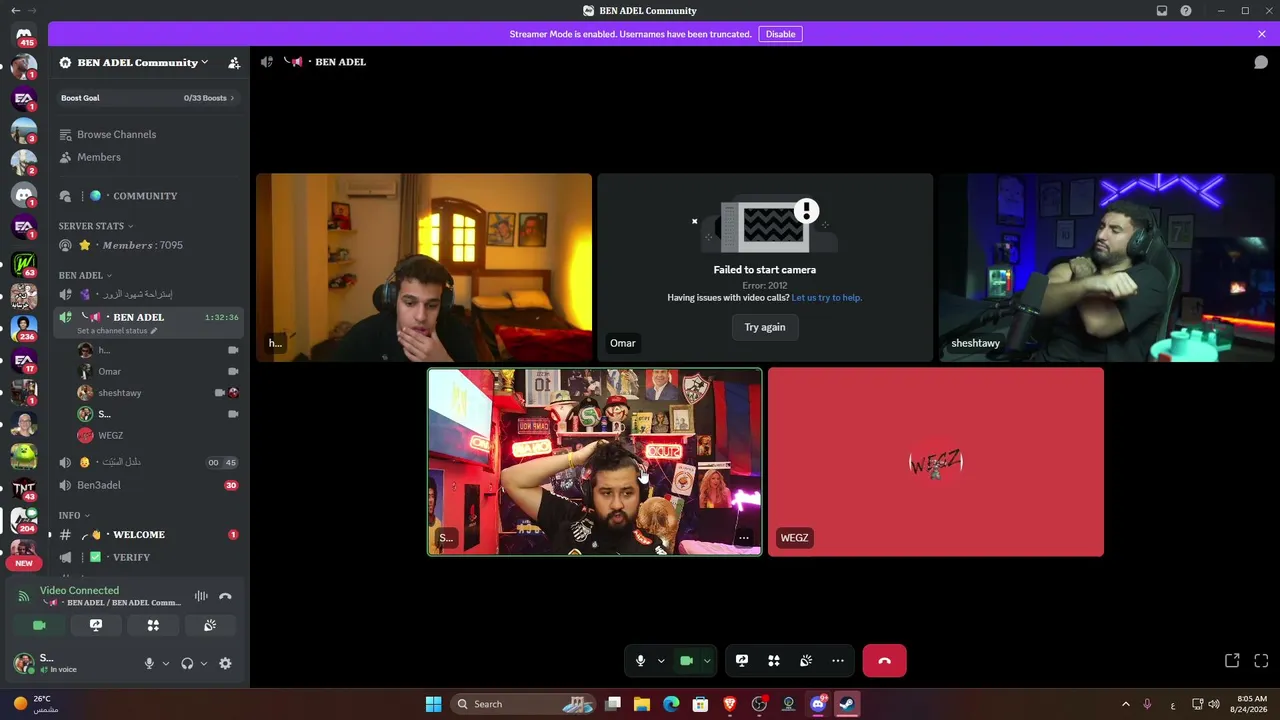Open Microsoft Edge from the taskbar
1280x720 pixels.
pos(671,704)
